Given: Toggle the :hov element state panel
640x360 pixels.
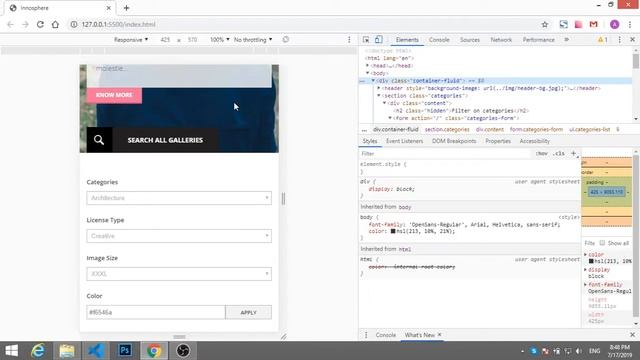Looking at the screenshot, I should tap(542, 153).
